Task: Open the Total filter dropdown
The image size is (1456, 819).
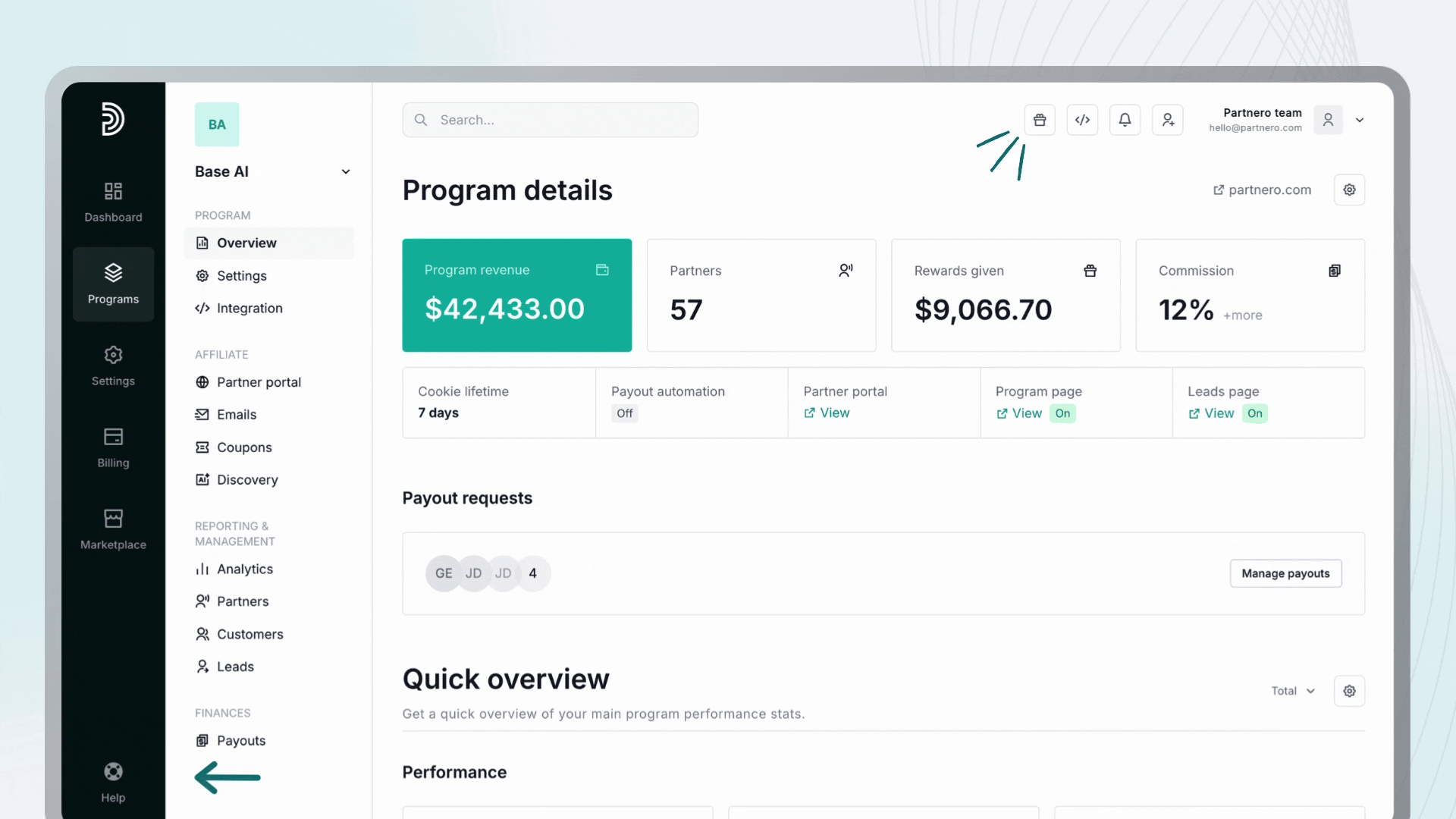Action: [1292, 691]
